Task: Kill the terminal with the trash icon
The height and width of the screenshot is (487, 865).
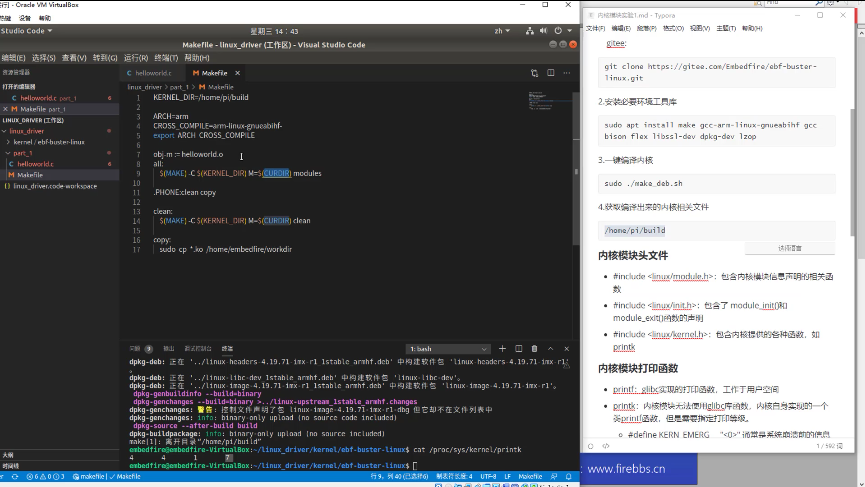Action: pyautogui.click(x=534, y=349)
